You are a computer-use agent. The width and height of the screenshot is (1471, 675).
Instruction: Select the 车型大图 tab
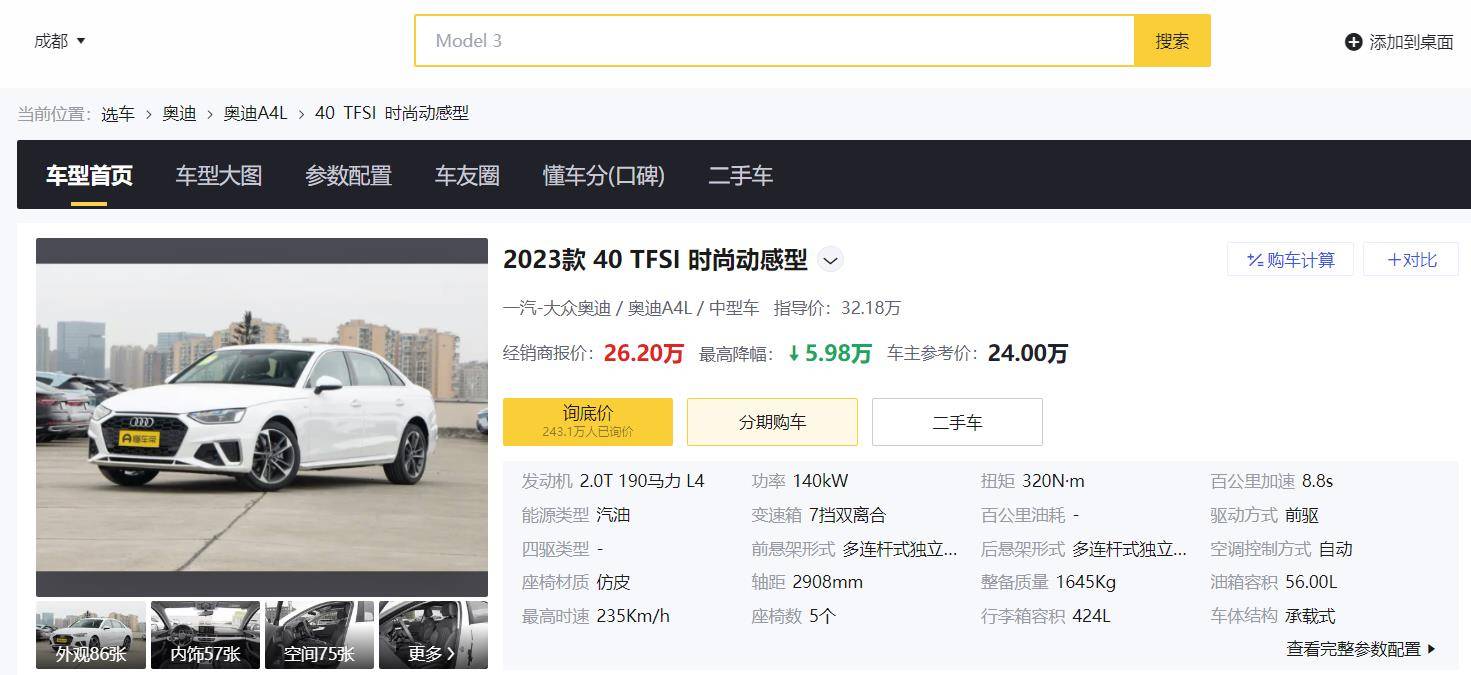(218, 175)
